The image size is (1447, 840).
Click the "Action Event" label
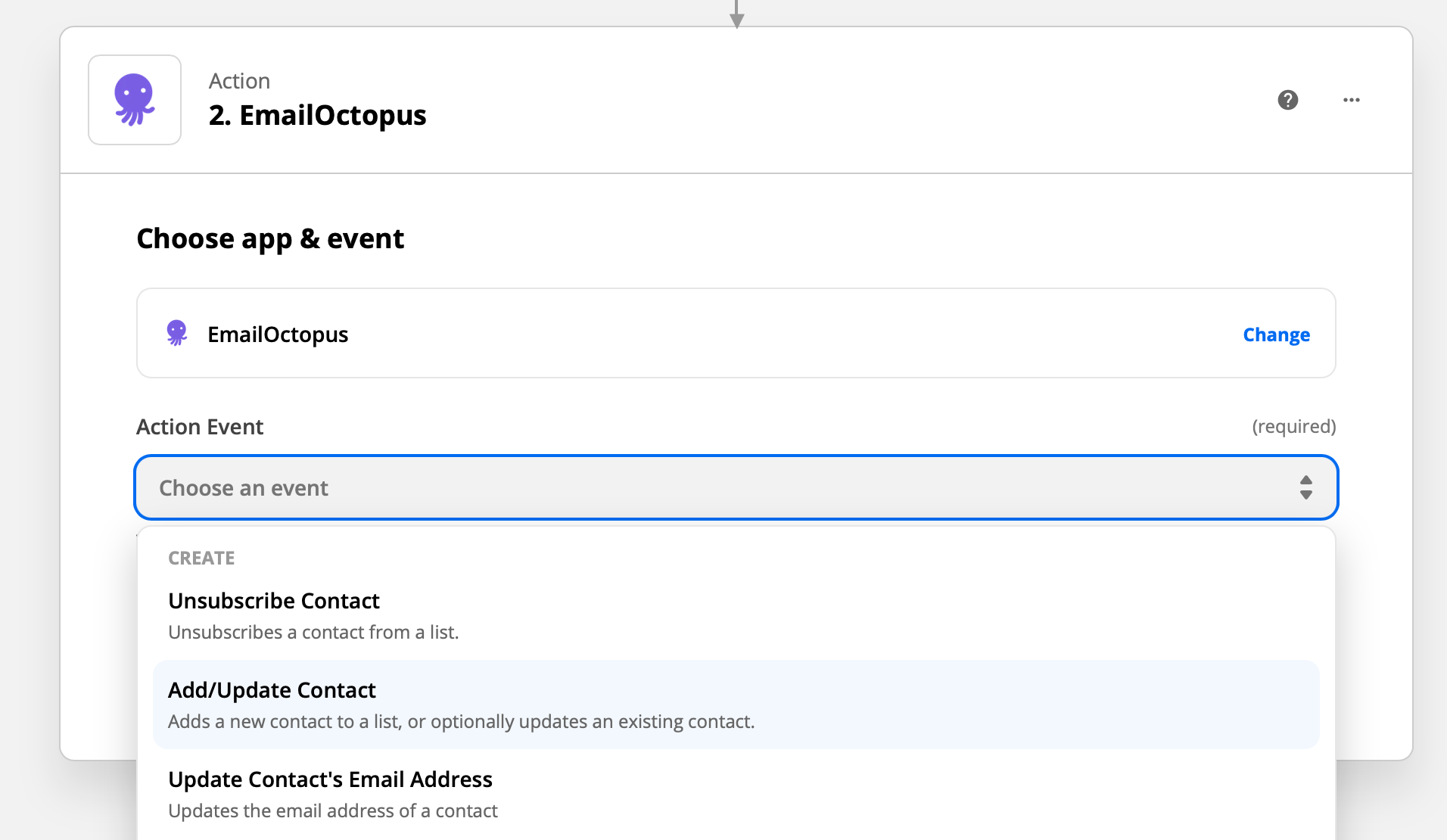199,426
